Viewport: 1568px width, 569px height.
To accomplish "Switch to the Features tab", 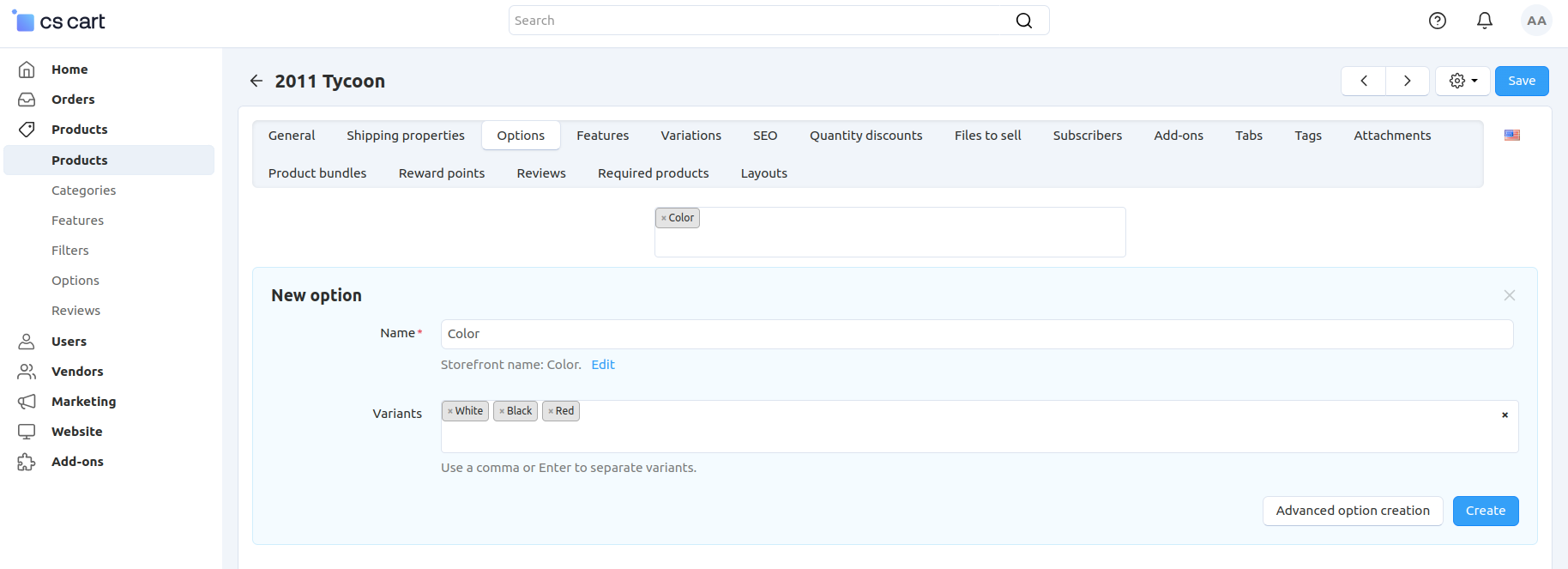I will 603,136.
